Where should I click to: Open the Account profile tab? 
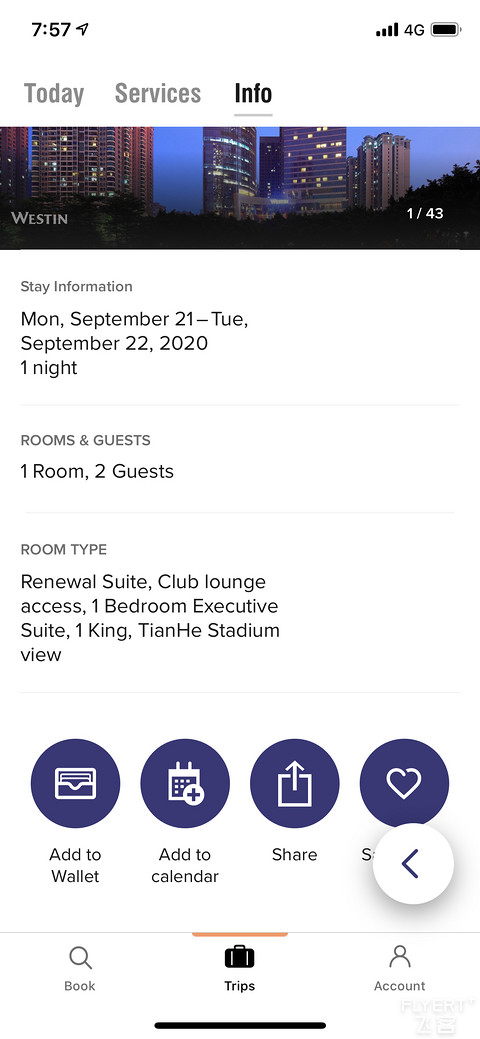399,968
